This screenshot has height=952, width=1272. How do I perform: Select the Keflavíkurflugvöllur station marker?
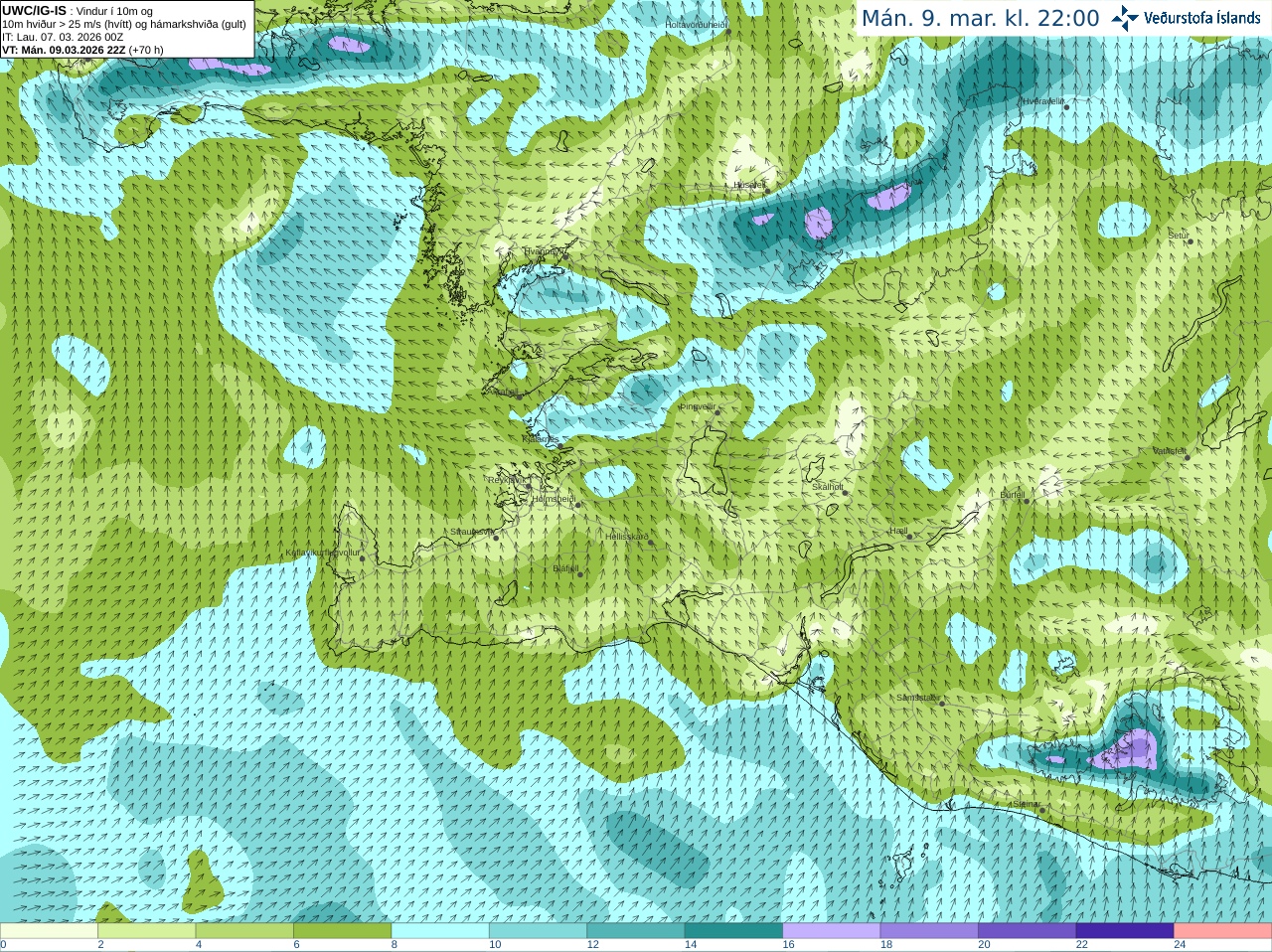363,558
